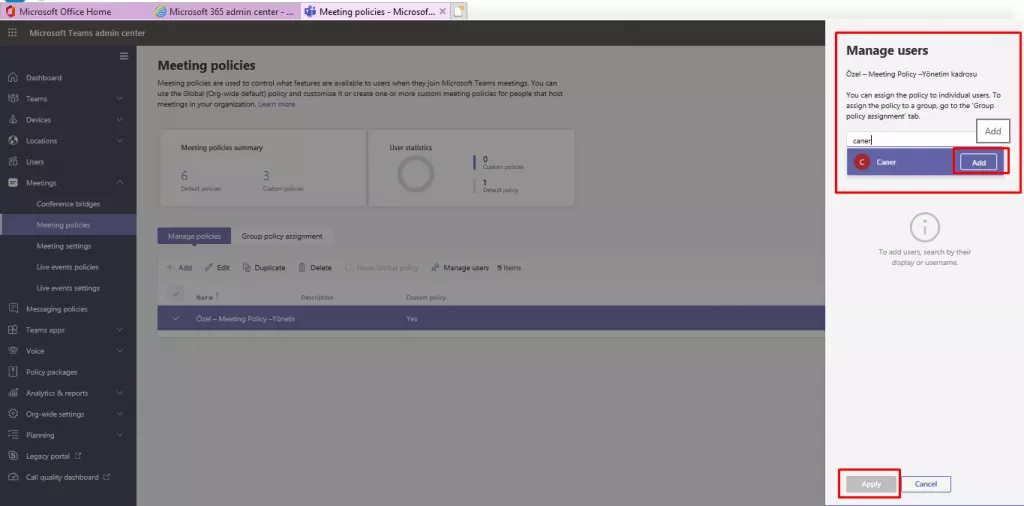The height and width of the screenshot is (506, 1024).
Task: Collapse the Meetings sidebar section
Action: point(119,183)
